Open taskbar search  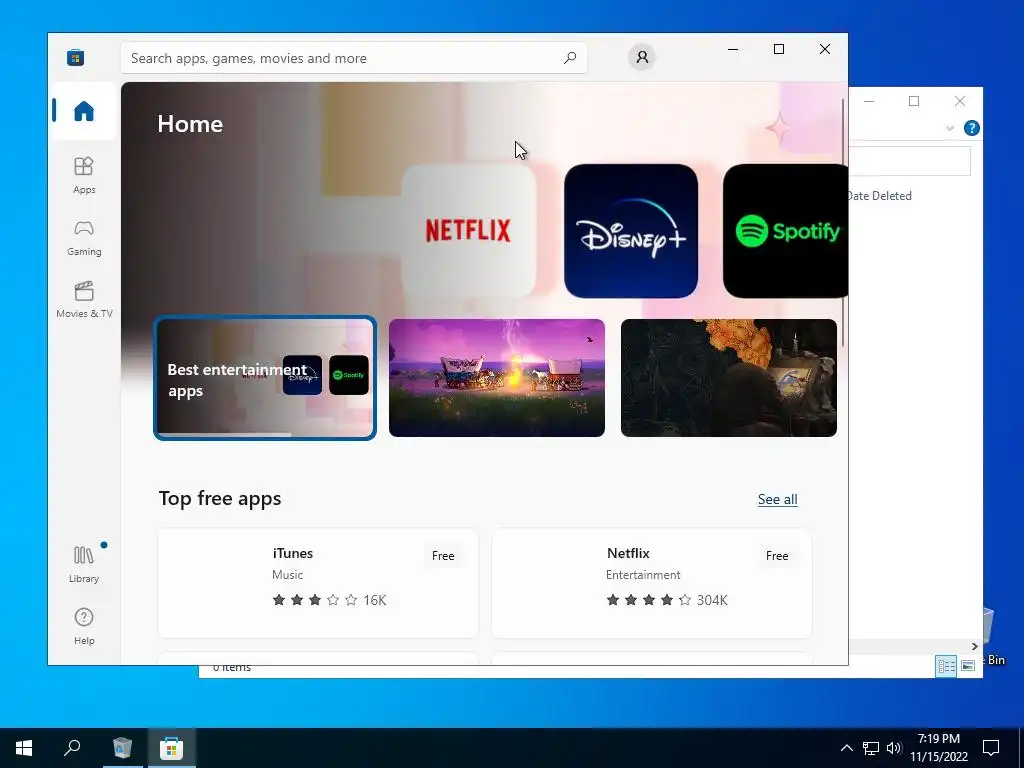click(x=72, y=748)
